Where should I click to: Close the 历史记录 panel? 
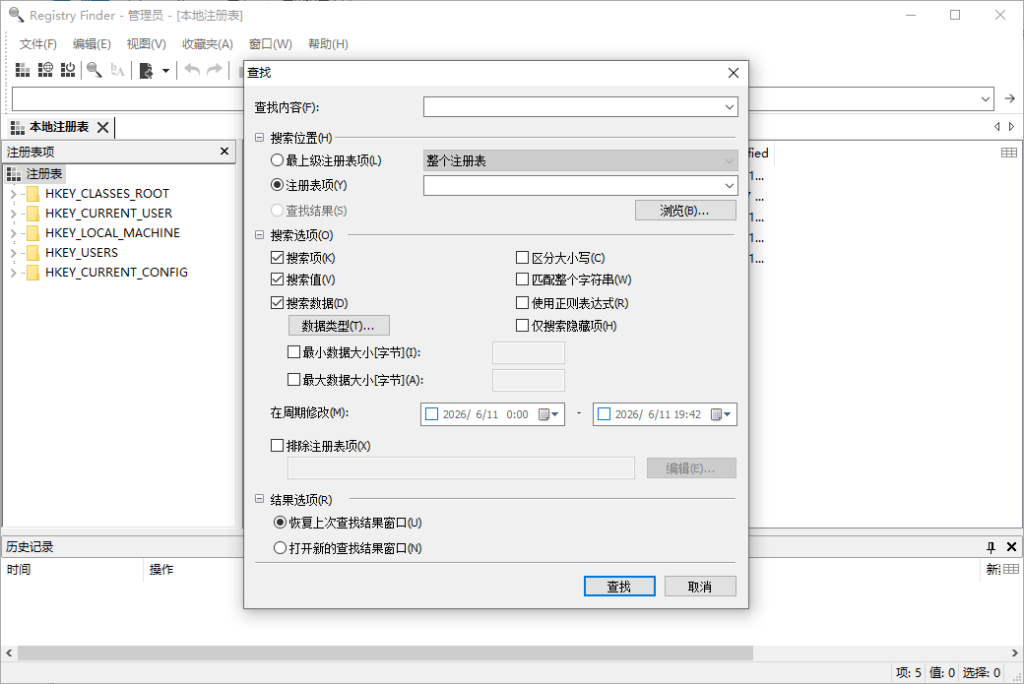(1012, 547)
